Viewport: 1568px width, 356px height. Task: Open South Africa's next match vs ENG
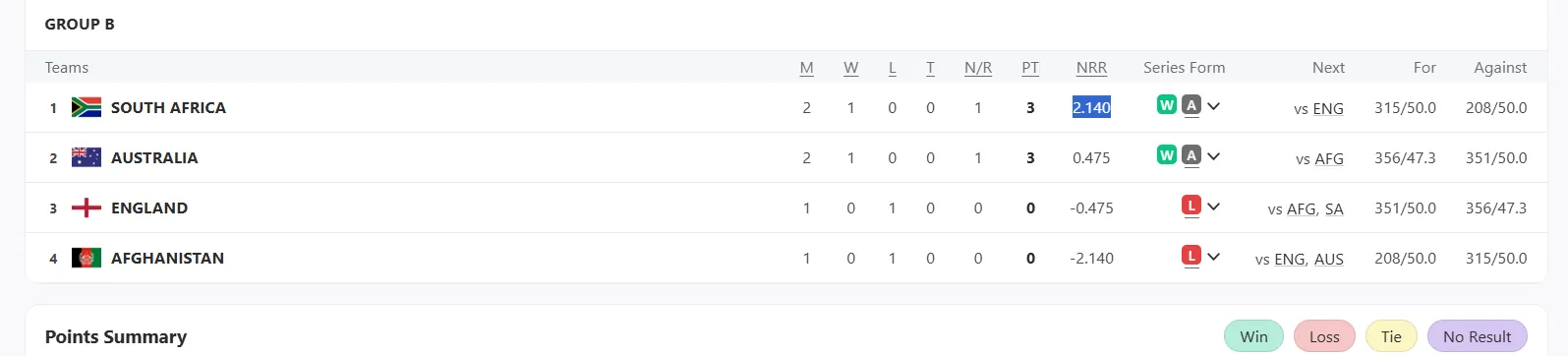tap(1318, 108)
